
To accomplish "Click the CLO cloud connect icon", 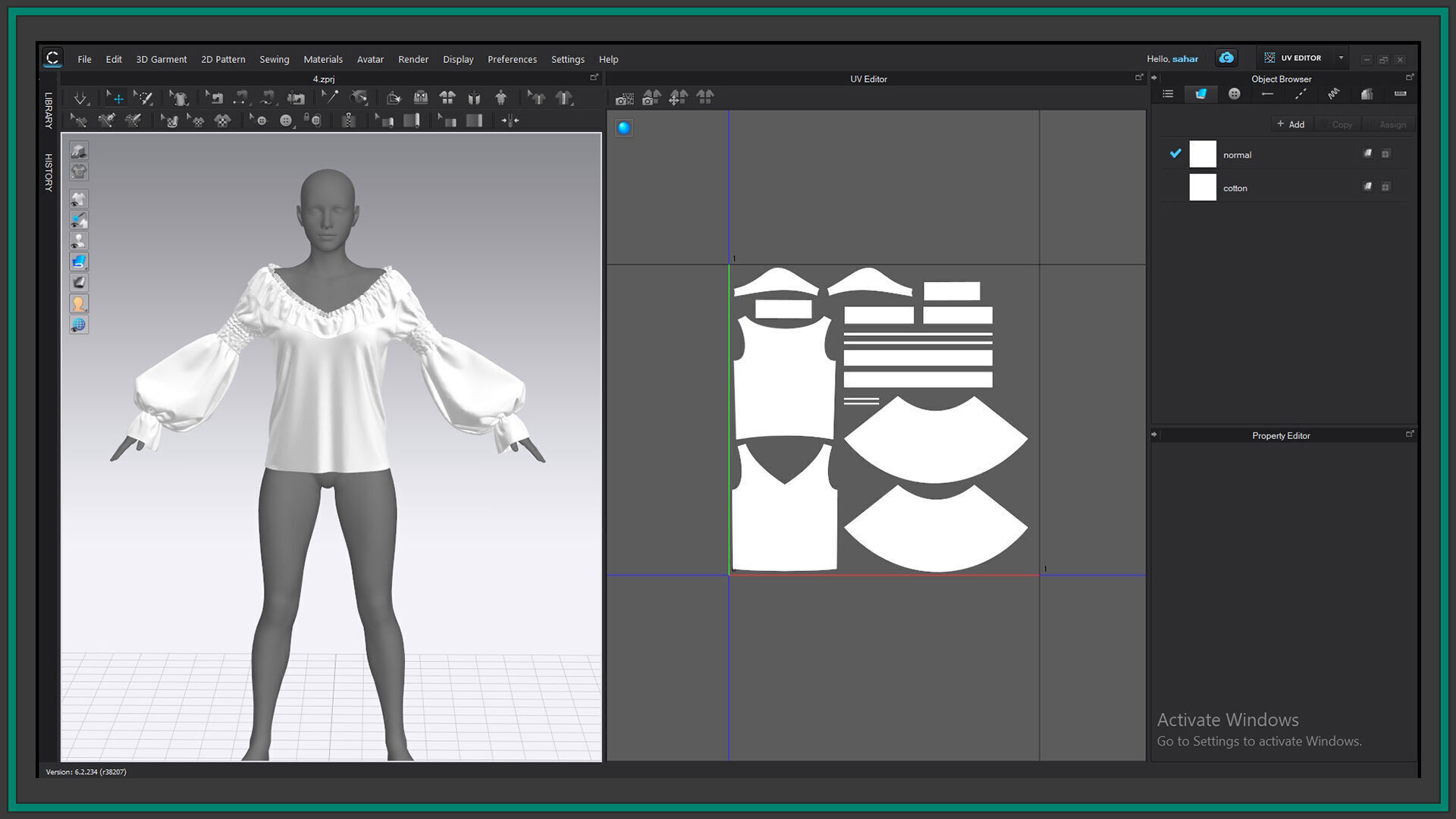I will pos(1226,58).
